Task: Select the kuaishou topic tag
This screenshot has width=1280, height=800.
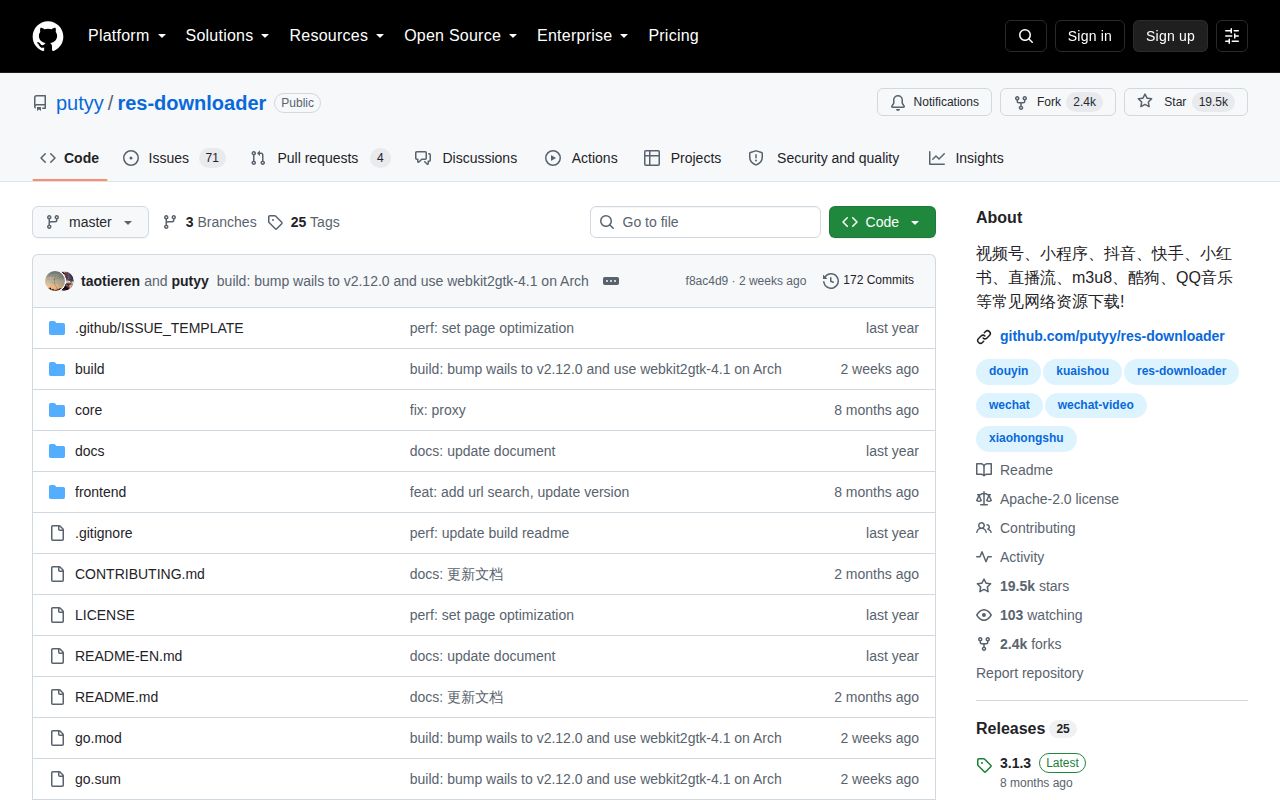Action: [1083, 371]
